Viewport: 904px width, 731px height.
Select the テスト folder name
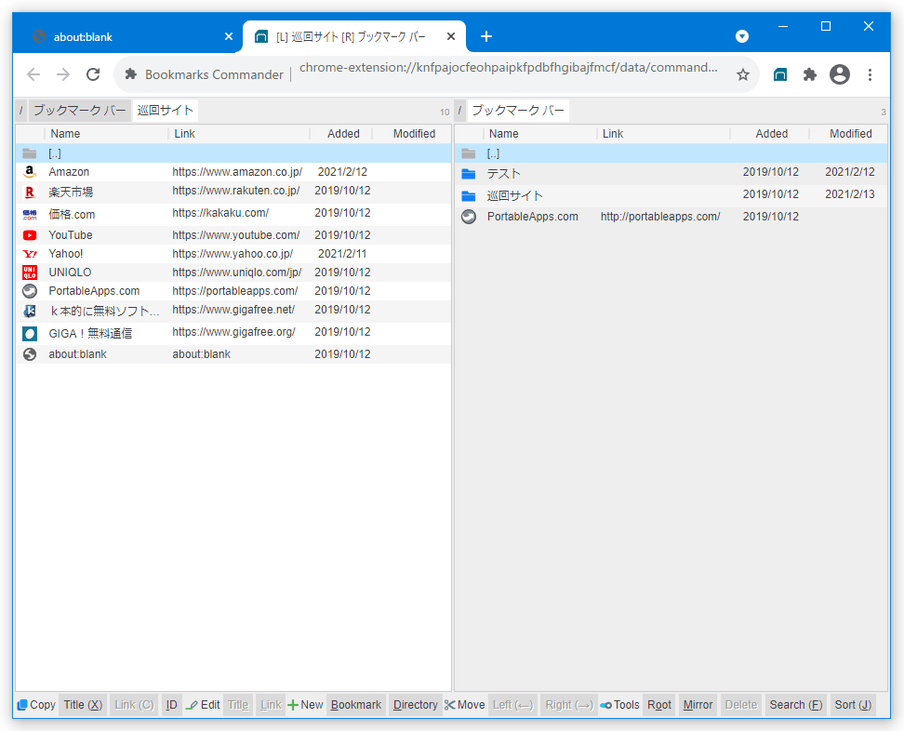coord(503,174)
